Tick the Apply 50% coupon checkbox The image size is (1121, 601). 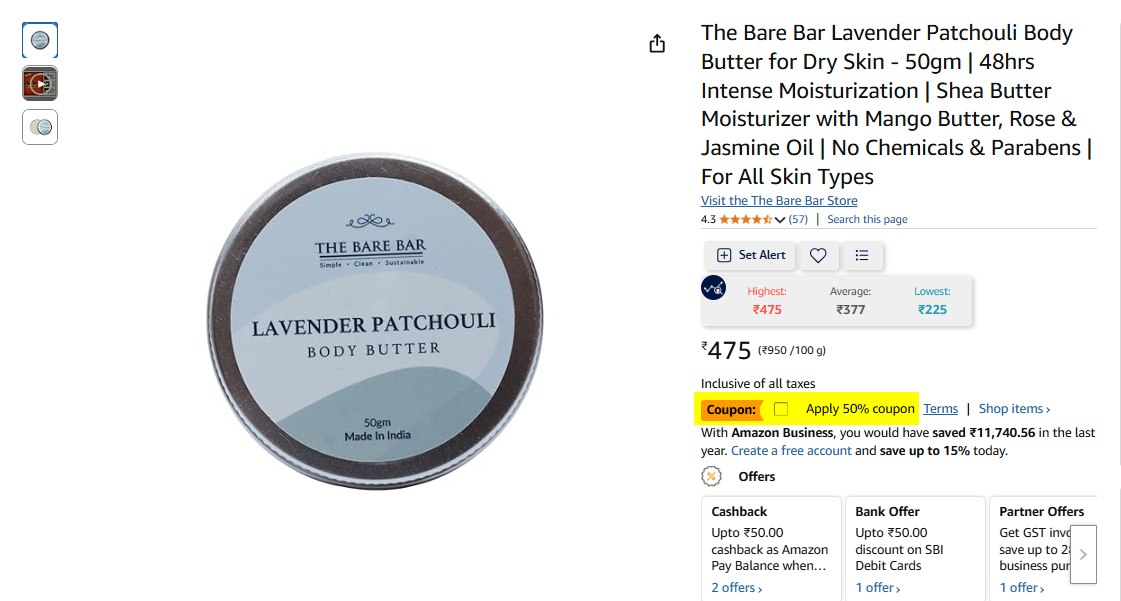[781, 409]
